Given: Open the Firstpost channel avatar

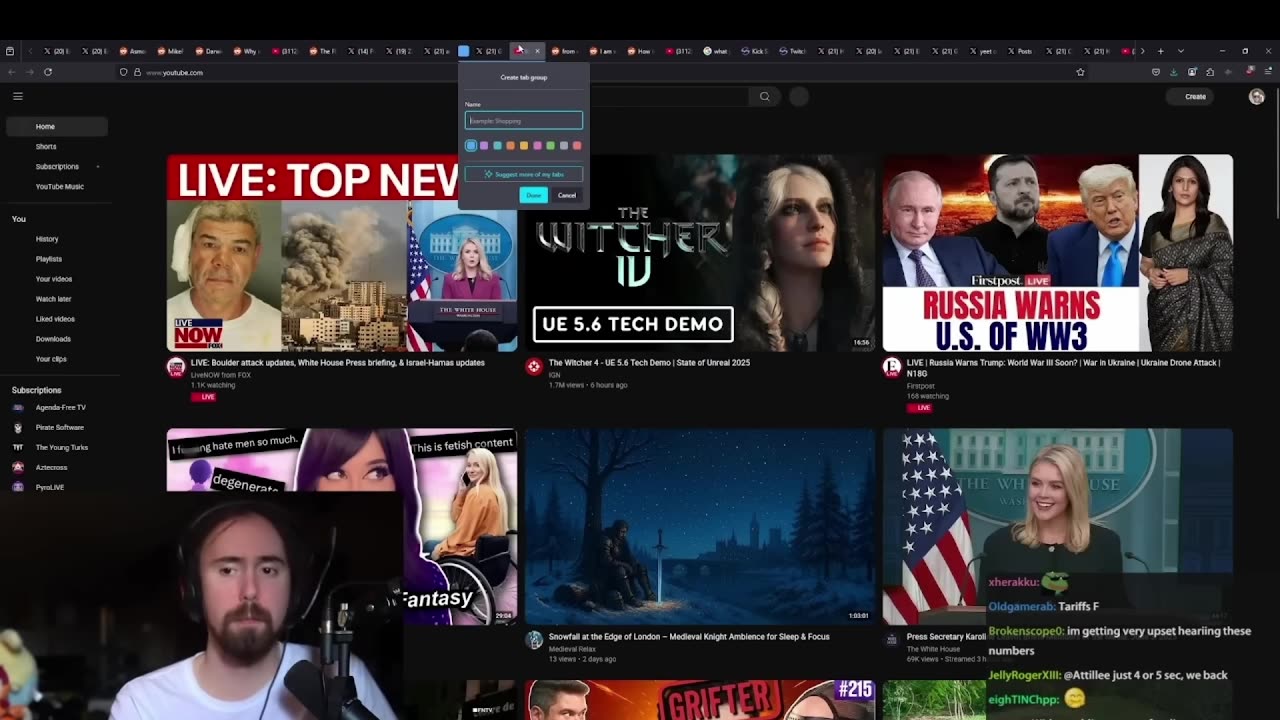Looking at the screenshot, I should coord(892,367).
